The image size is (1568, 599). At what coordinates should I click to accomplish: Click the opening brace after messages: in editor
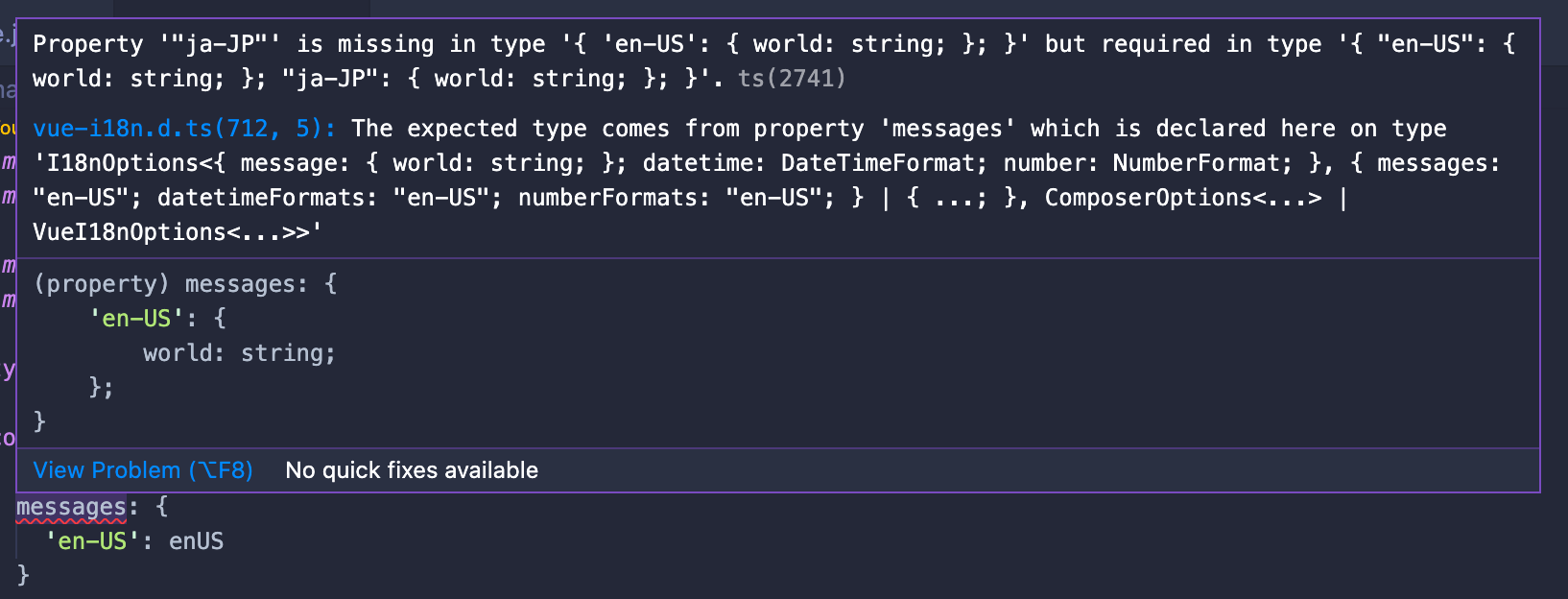point(161,507)
